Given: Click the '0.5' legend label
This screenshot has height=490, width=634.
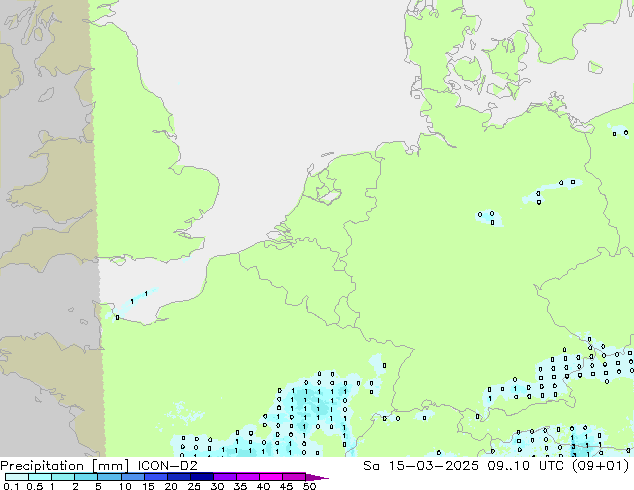Looking at the screenshot, I should (34, 486).
